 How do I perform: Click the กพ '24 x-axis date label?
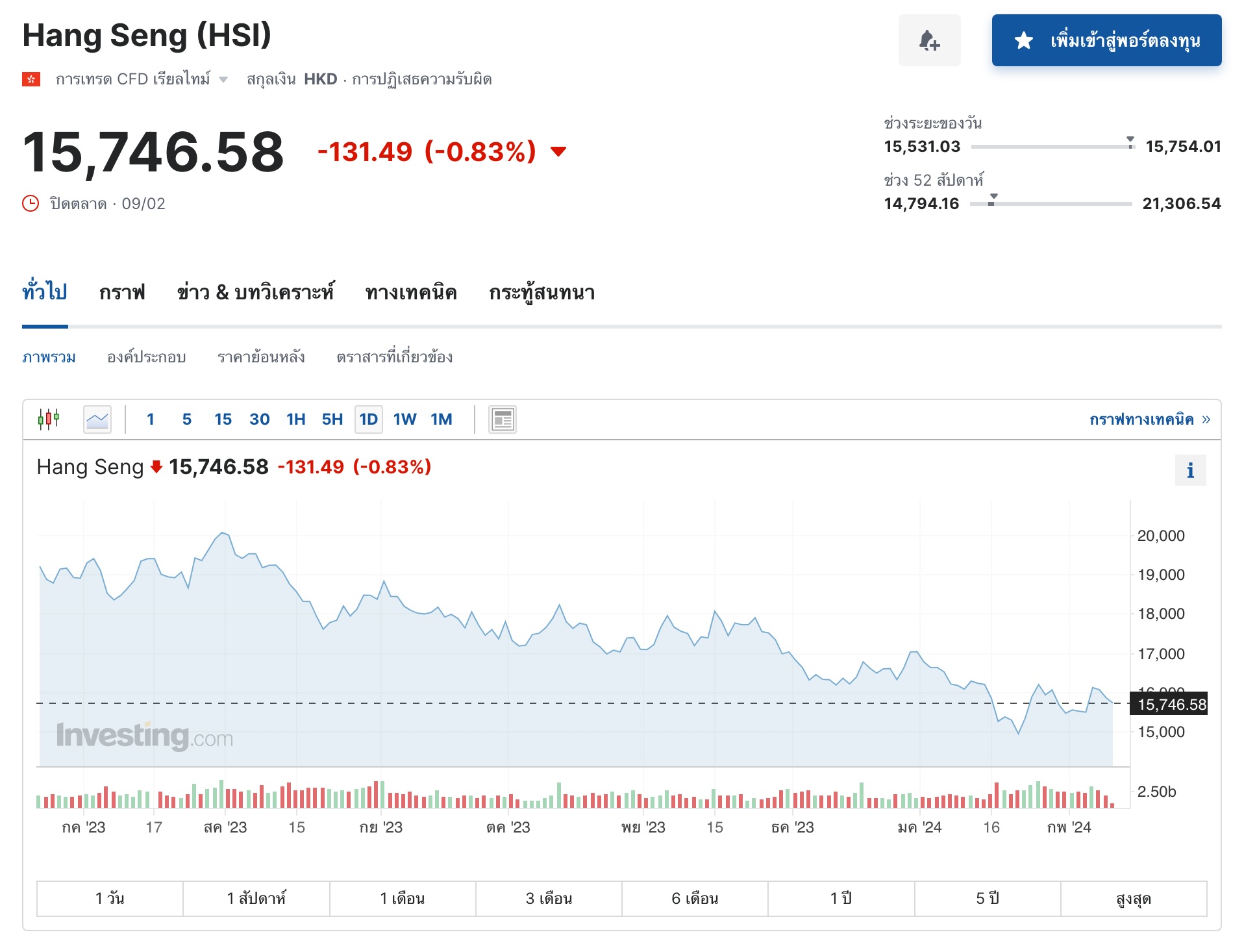pyautogui.click(x=1069, y=827)
